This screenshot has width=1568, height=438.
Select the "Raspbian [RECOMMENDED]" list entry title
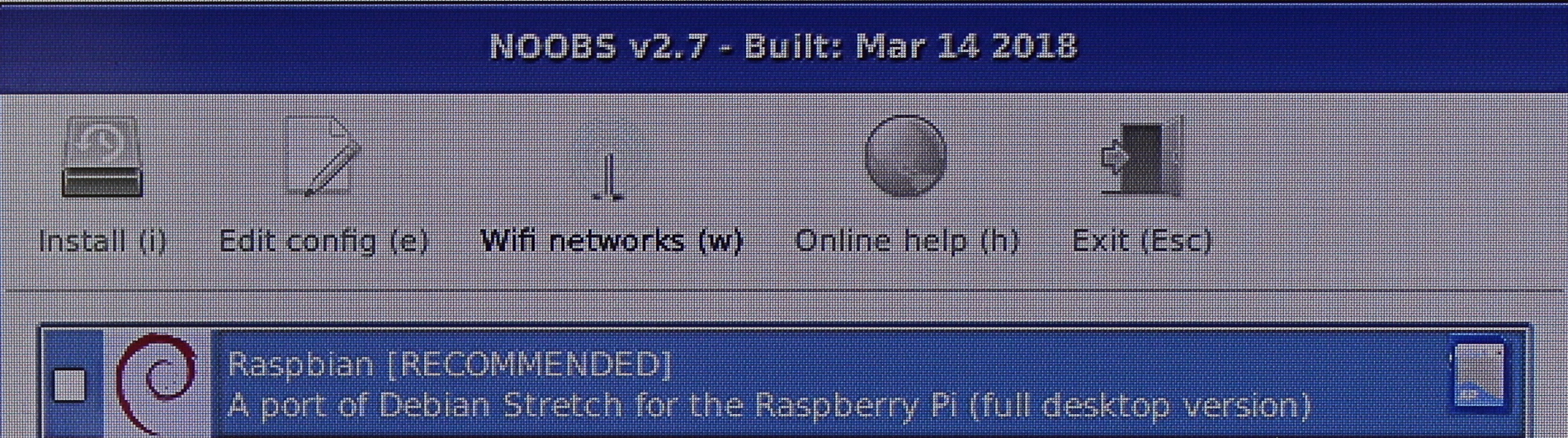[450, 364]
